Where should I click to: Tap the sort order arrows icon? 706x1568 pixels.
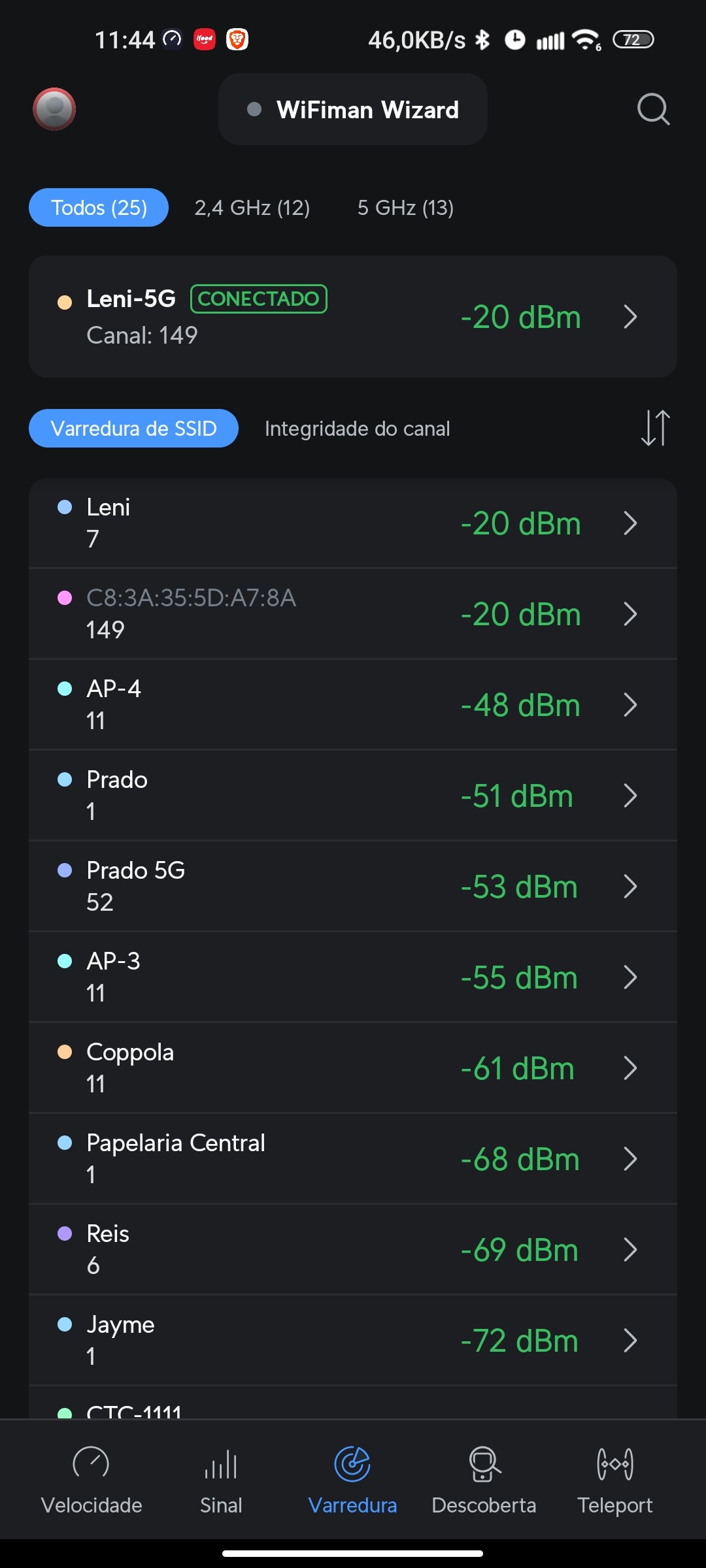pos(655,429)
